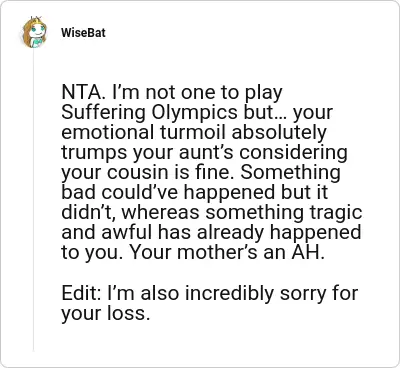Click the word trumps in the comment

click(94, 153)
